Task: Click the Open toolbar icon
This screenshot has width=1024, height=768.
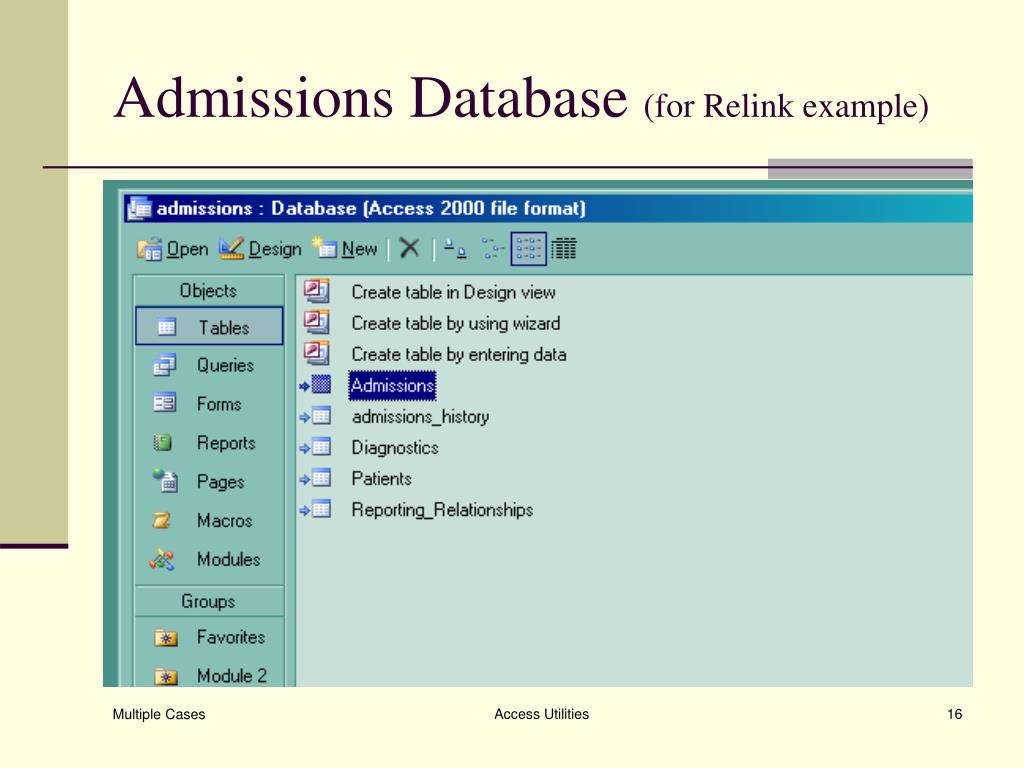Action: (150, 249)
